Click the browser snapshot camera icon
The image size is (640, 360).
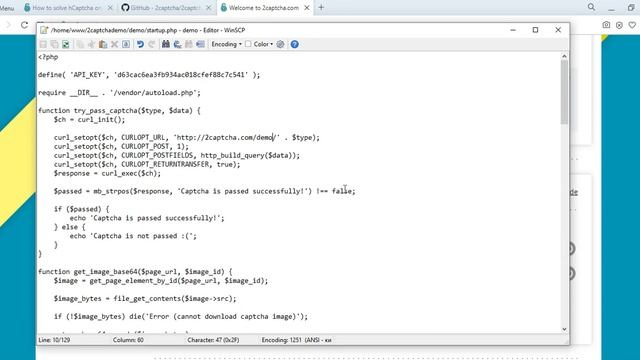coord(606,25)
